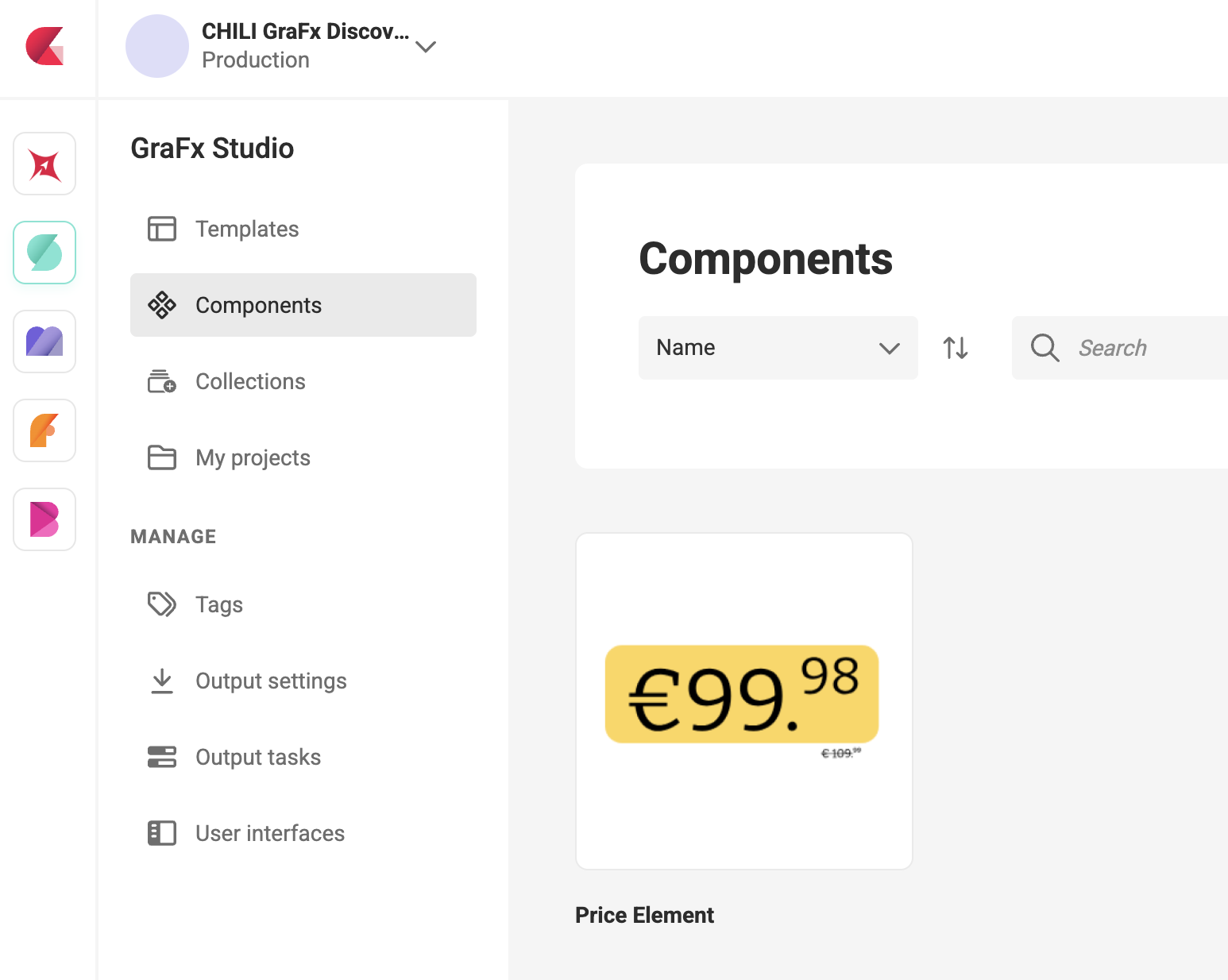Click the Components diamond icon

click(162, 304)
